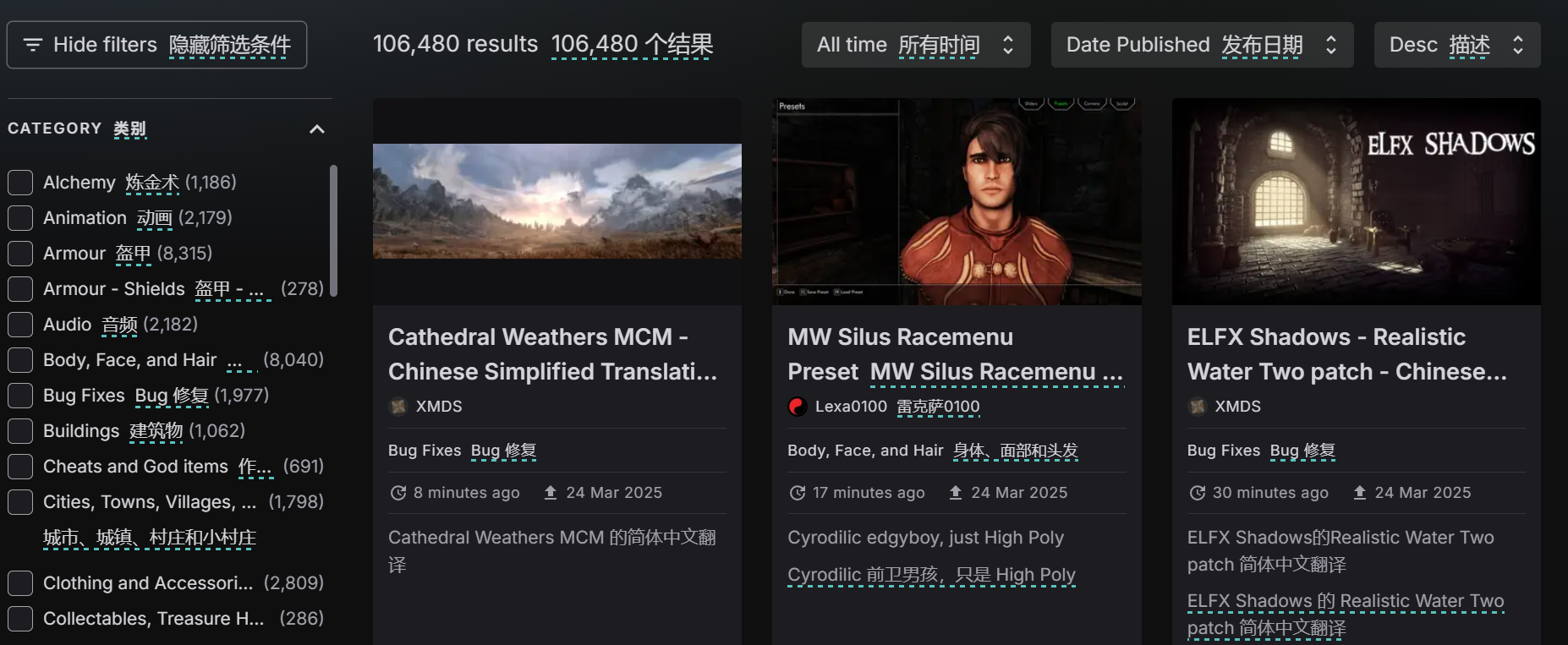Collapse the CATEGORY section chevron
The height and width of the screenshot is (645, 1568).
tap(317, 129)
